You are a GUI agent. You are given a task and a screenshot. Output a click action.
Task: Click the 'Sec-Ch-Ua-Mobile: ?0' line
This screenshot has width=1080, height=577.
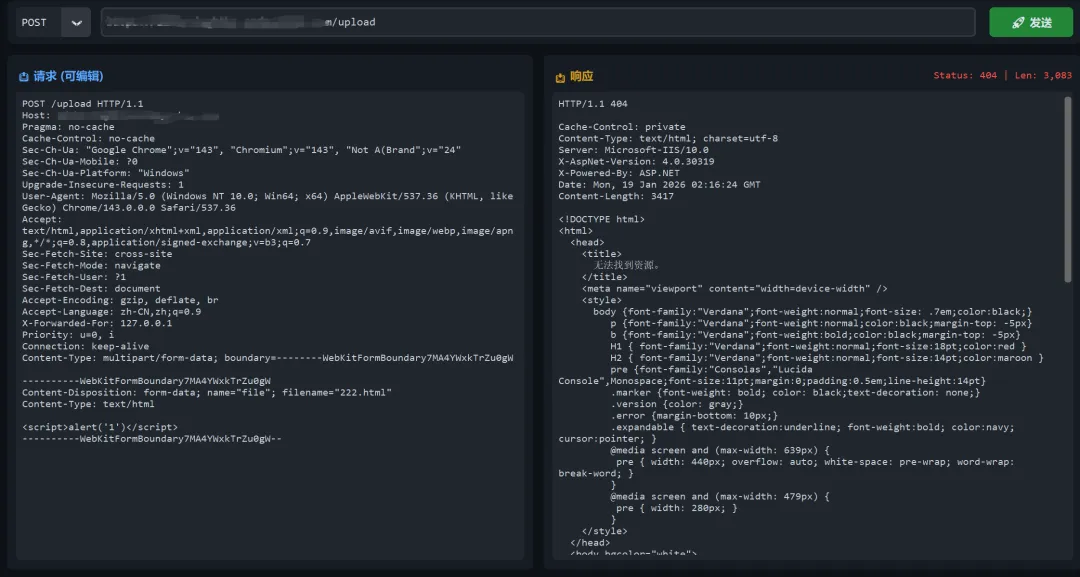click(80, 162)
